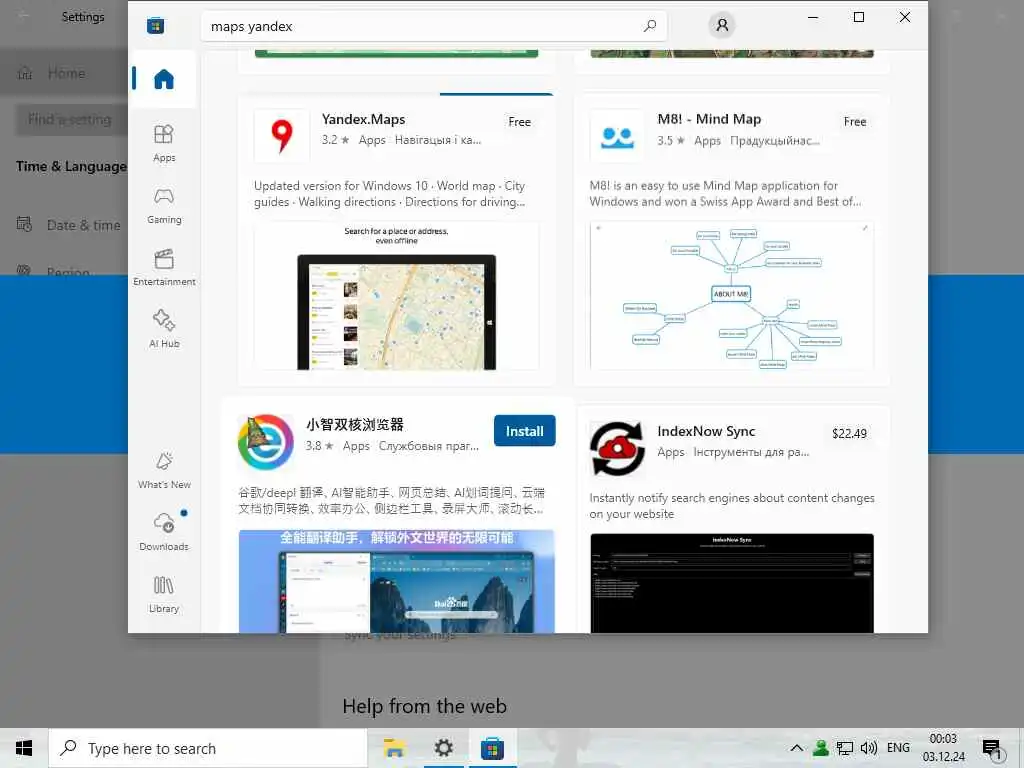This screenshot has width=1024, height=768.
Task: Click the $22.49 price on IndexNow Sync
Action: click(849, 434)
